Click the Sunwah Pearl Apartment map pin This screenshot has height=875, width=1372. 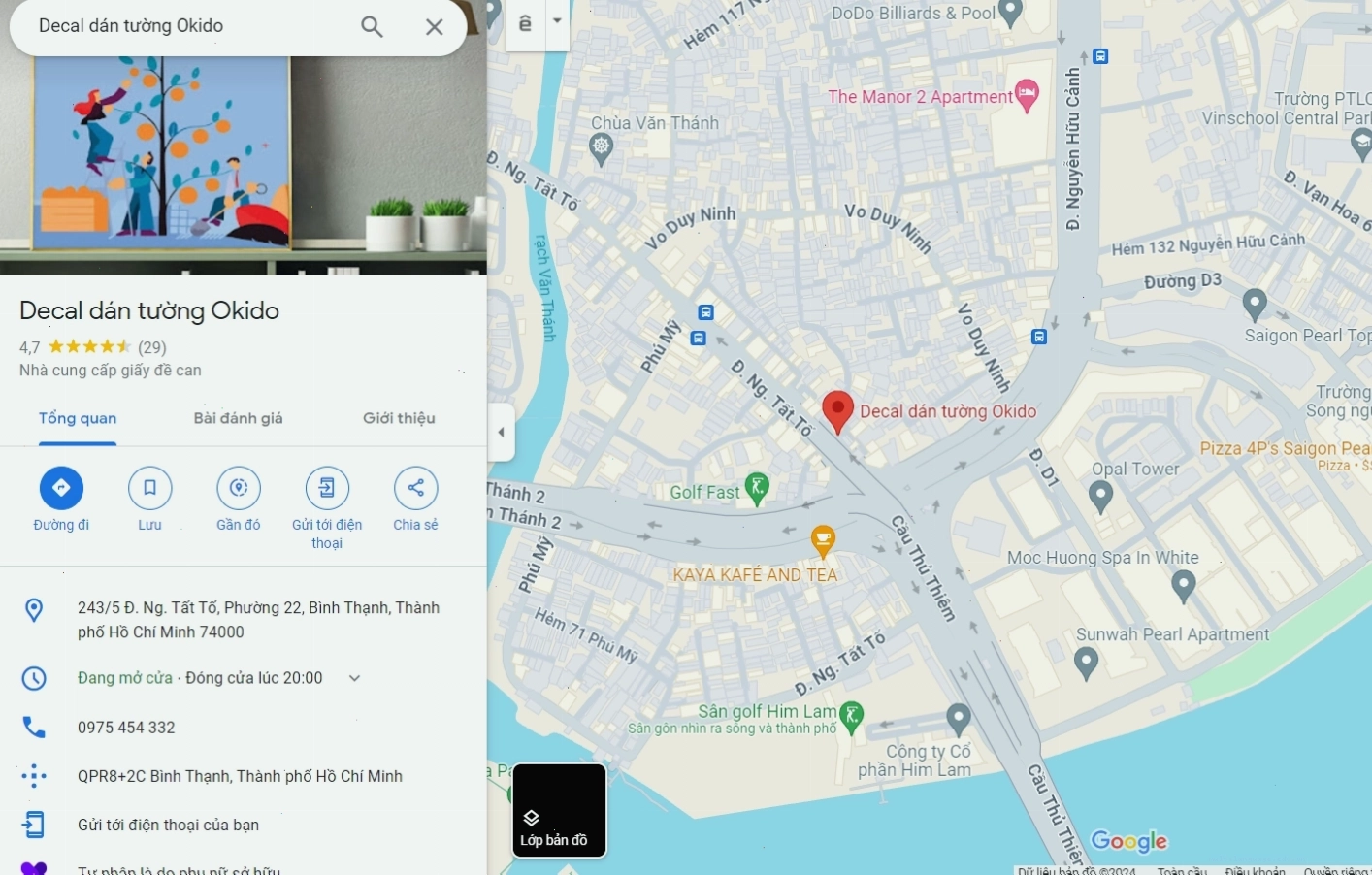point(1087,664)
